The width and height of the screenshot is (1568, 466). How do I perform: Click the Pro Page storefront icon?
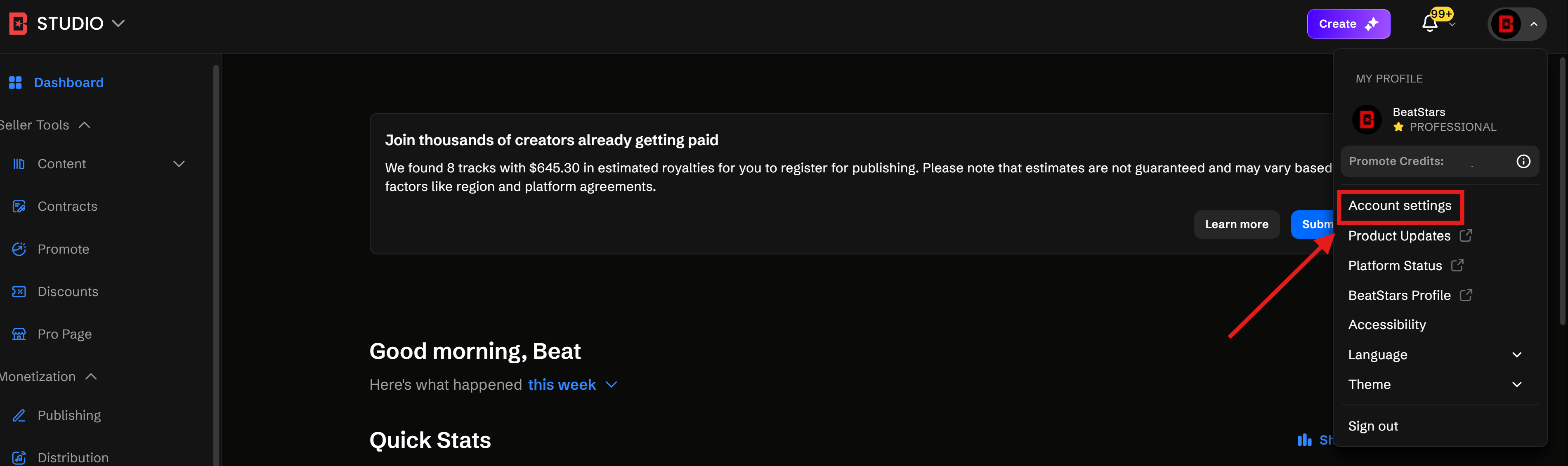click(19, 333)
